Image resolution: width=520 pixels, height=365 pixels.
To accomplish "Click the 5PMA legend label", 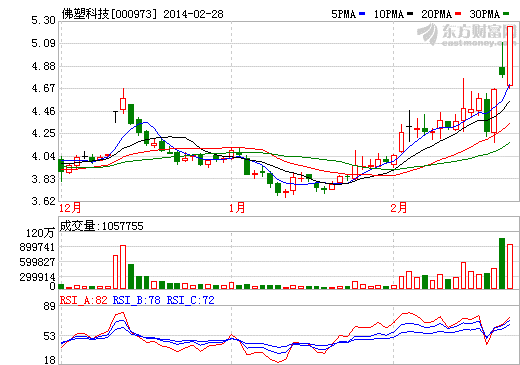I will coord(344,14).
